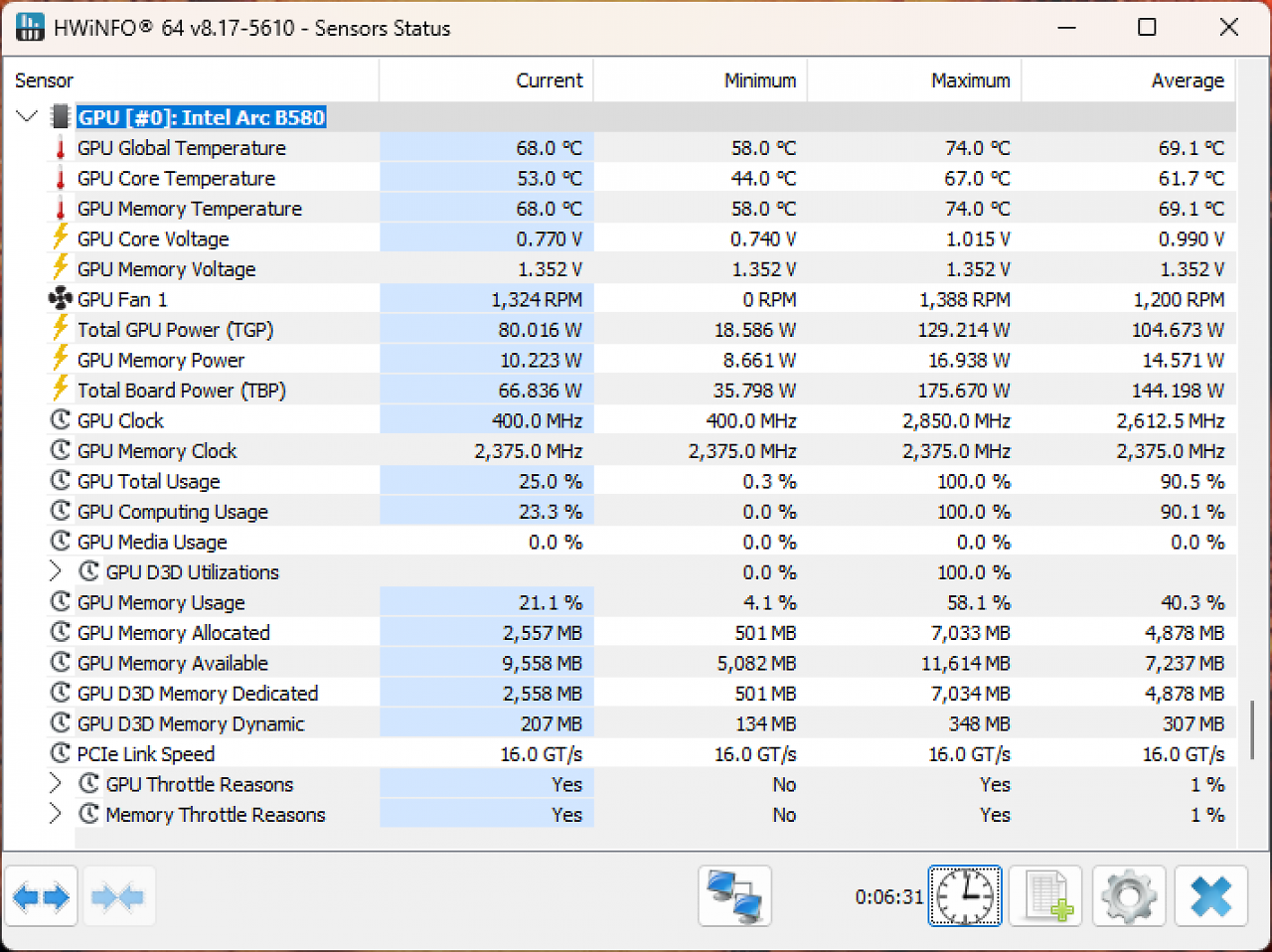This screenshot has height=952, width=1272.
Task: Click the expand layout arrows button
Action: tap(42, 897)
